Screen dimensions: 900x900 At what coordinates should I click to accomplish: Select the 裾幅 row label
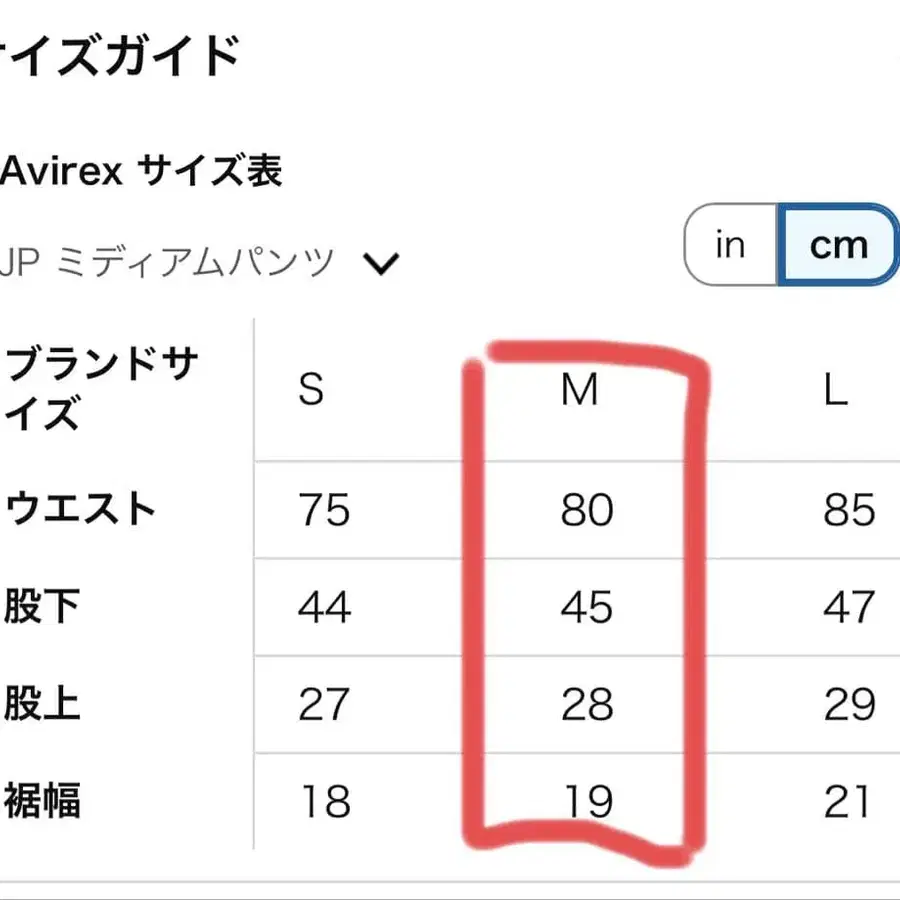[x=47, y=802]
